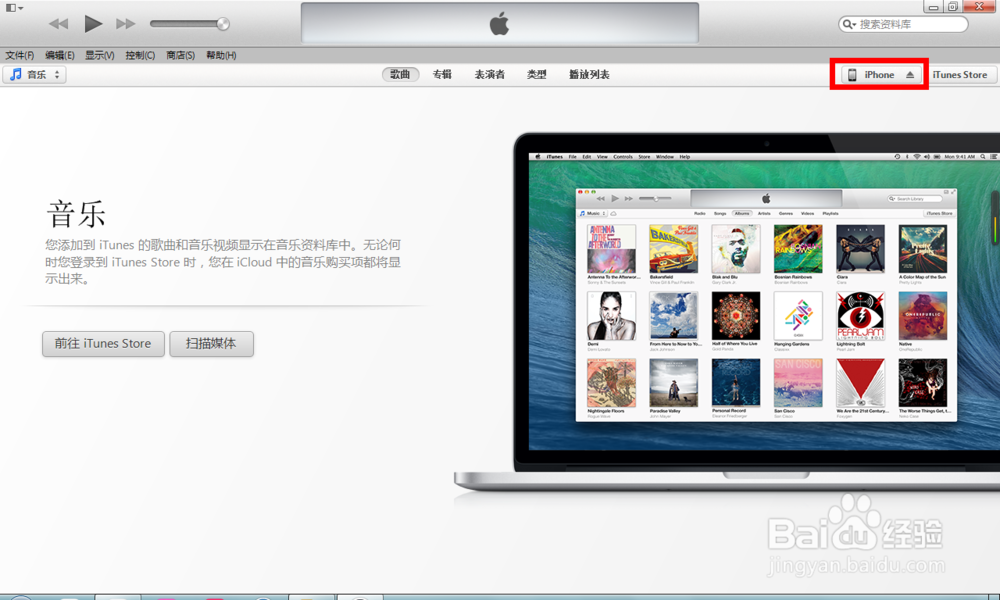Screen dimensions: 1000x600
Task: Open the 控制(C) menu
Action: tap(140, 55)
